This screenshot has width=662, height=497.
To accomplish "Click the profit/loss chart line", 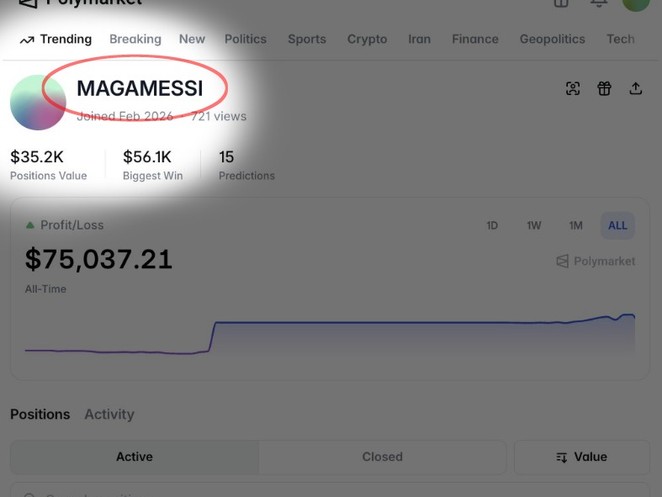I will (x=400, y=323).
